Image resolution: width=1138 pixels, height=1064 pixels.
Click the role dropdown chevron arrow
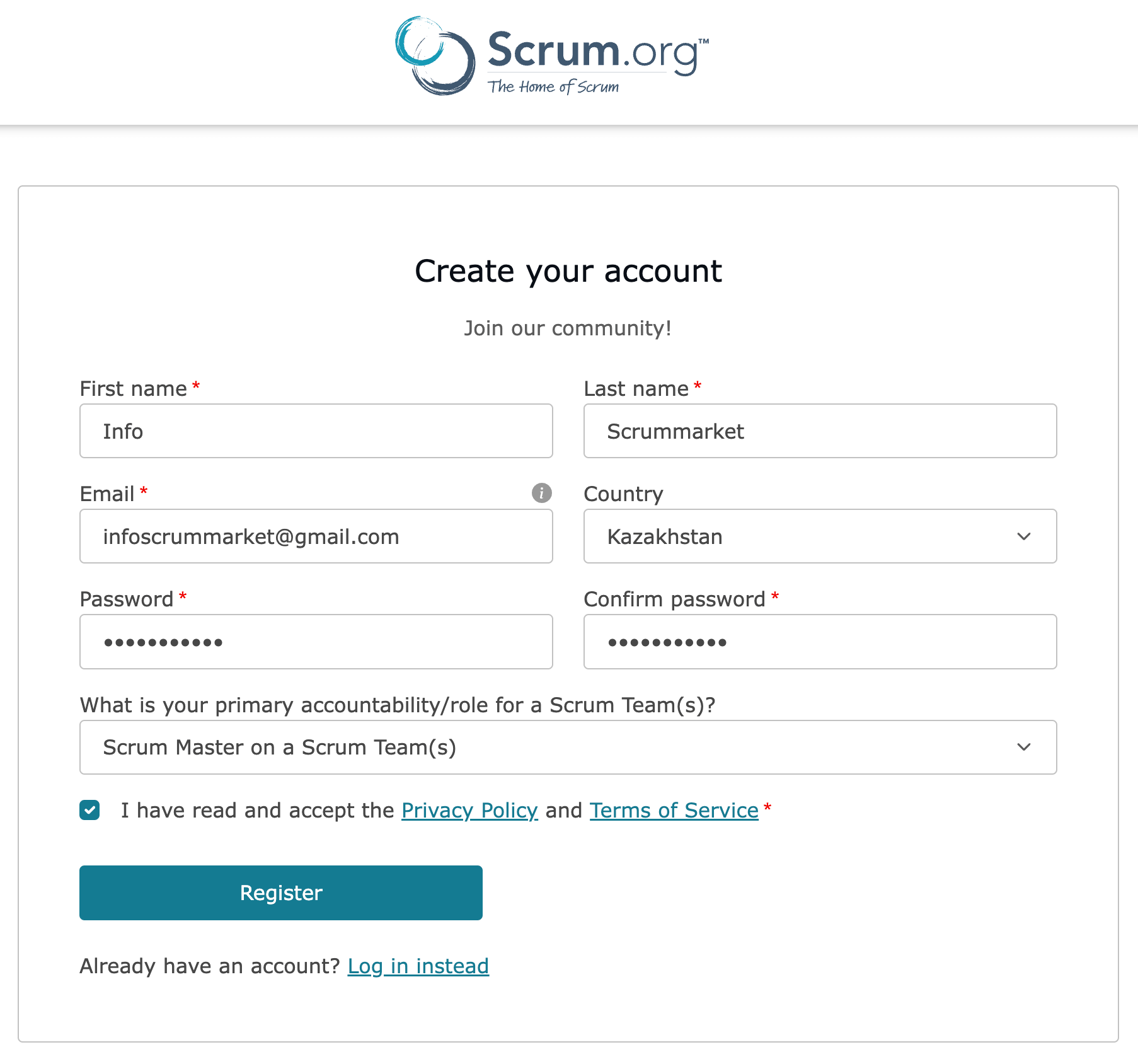tap(1024, 748)
